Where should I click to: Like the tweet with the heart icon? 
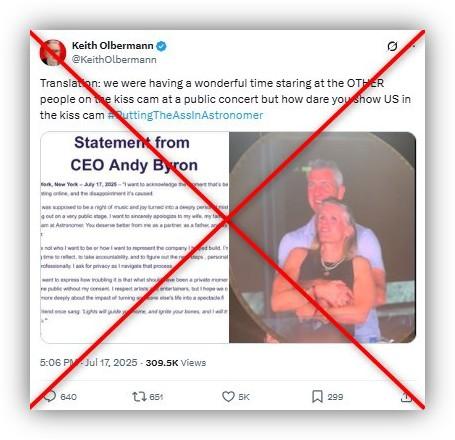click(228, 397)
